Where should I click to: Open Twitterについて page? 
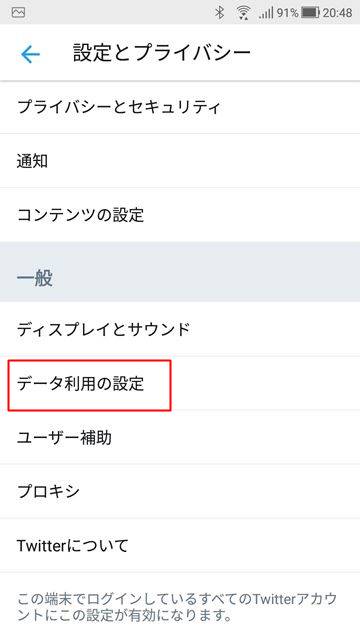tap(180, 545)
